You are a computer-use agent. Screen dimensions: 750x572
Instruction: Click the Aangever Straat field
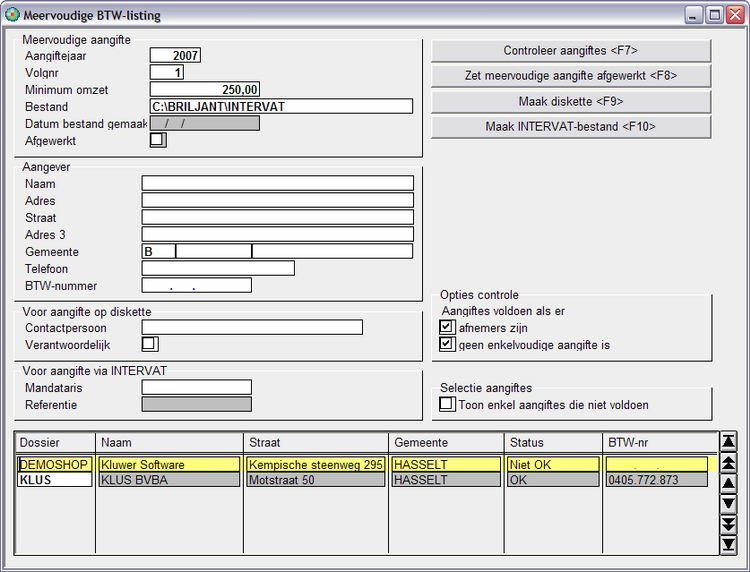point(277,217)
